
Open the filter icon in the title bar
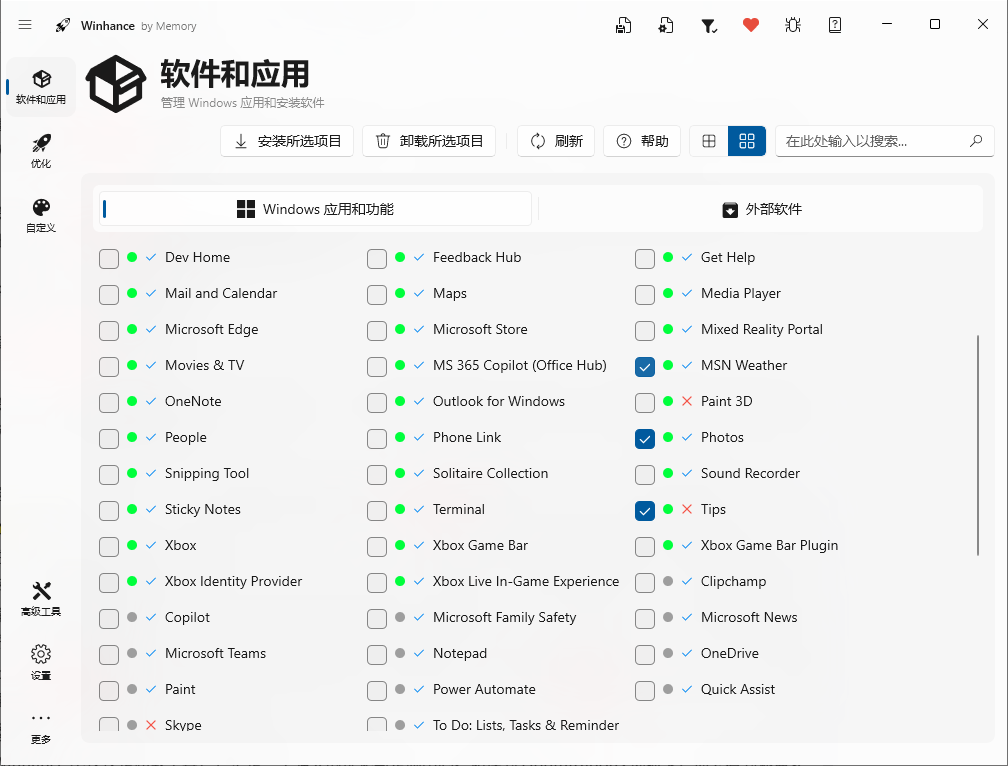[709, 24]
